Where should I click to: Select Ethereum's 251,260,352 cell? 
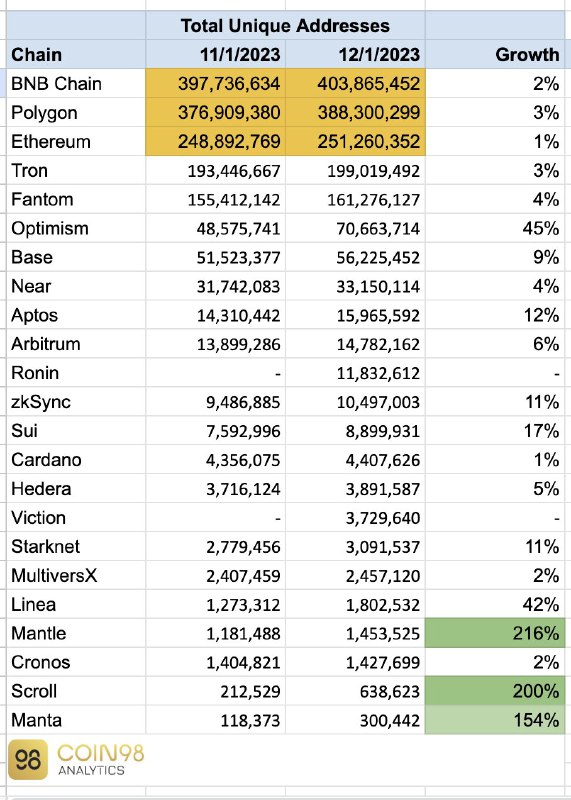(x=355, y=141)
